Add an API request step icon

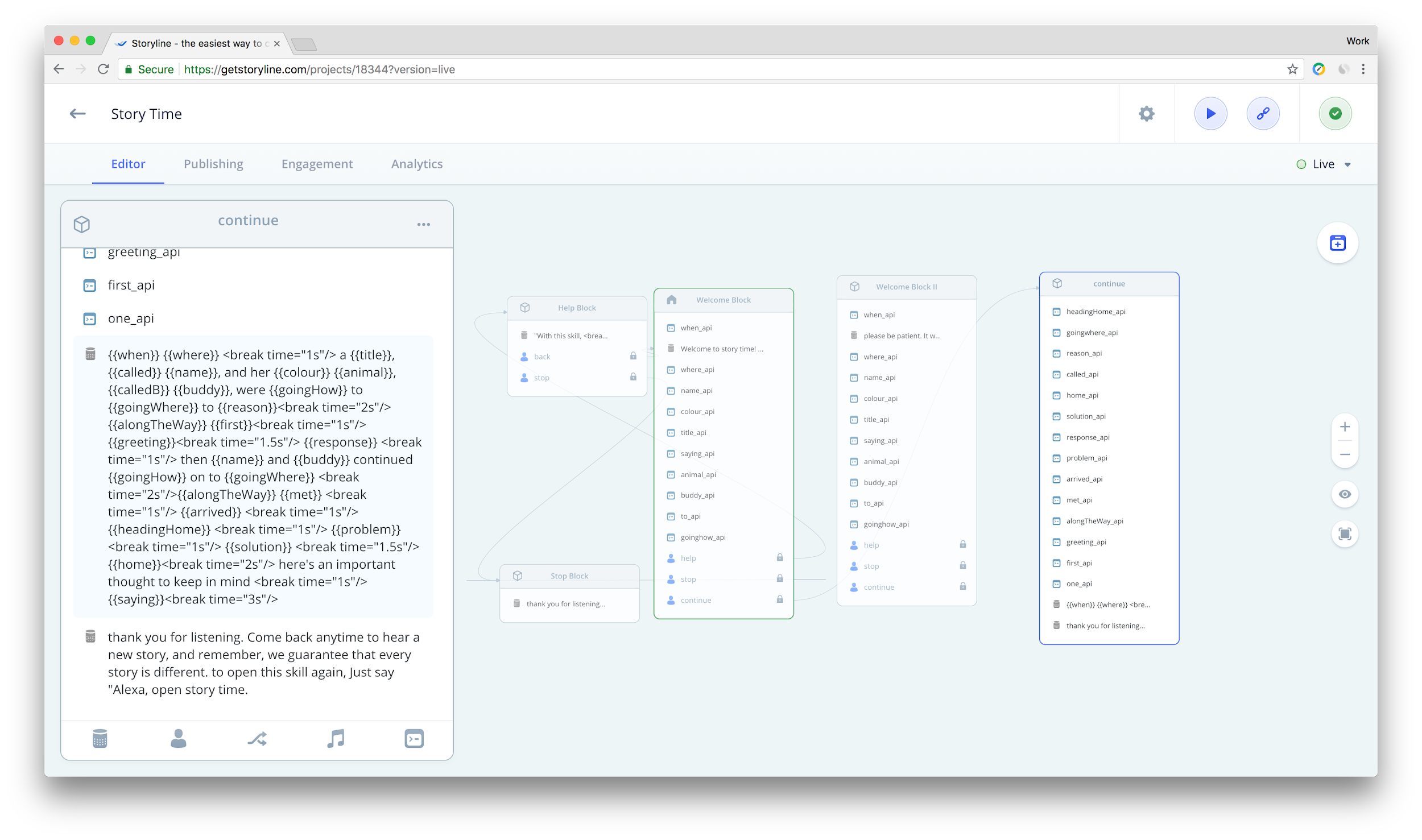414,739
